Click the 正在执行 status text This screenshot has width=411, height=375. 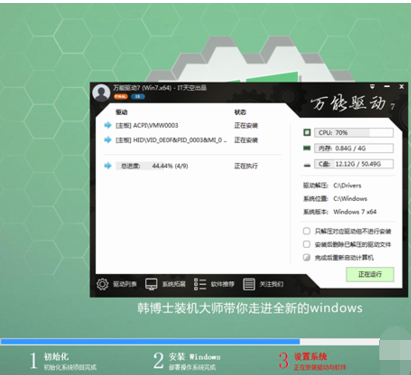[x=246, y=166]
